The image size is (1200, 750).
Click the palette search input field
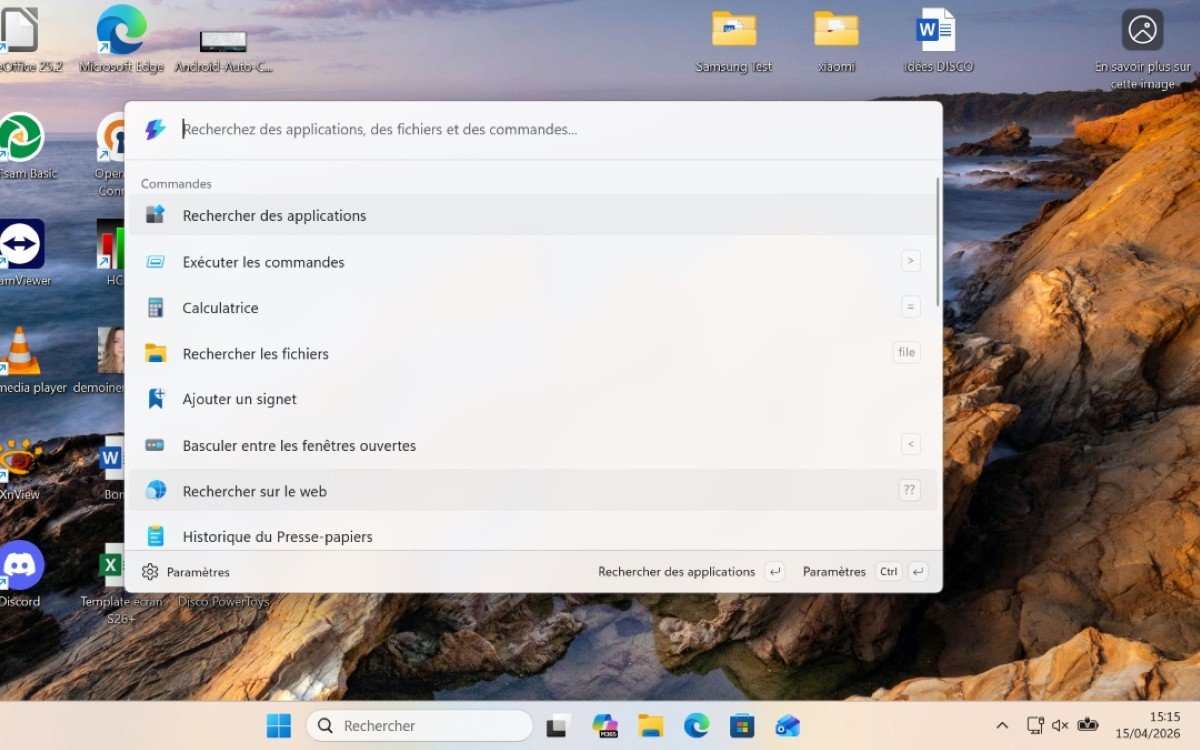[550, 129]
